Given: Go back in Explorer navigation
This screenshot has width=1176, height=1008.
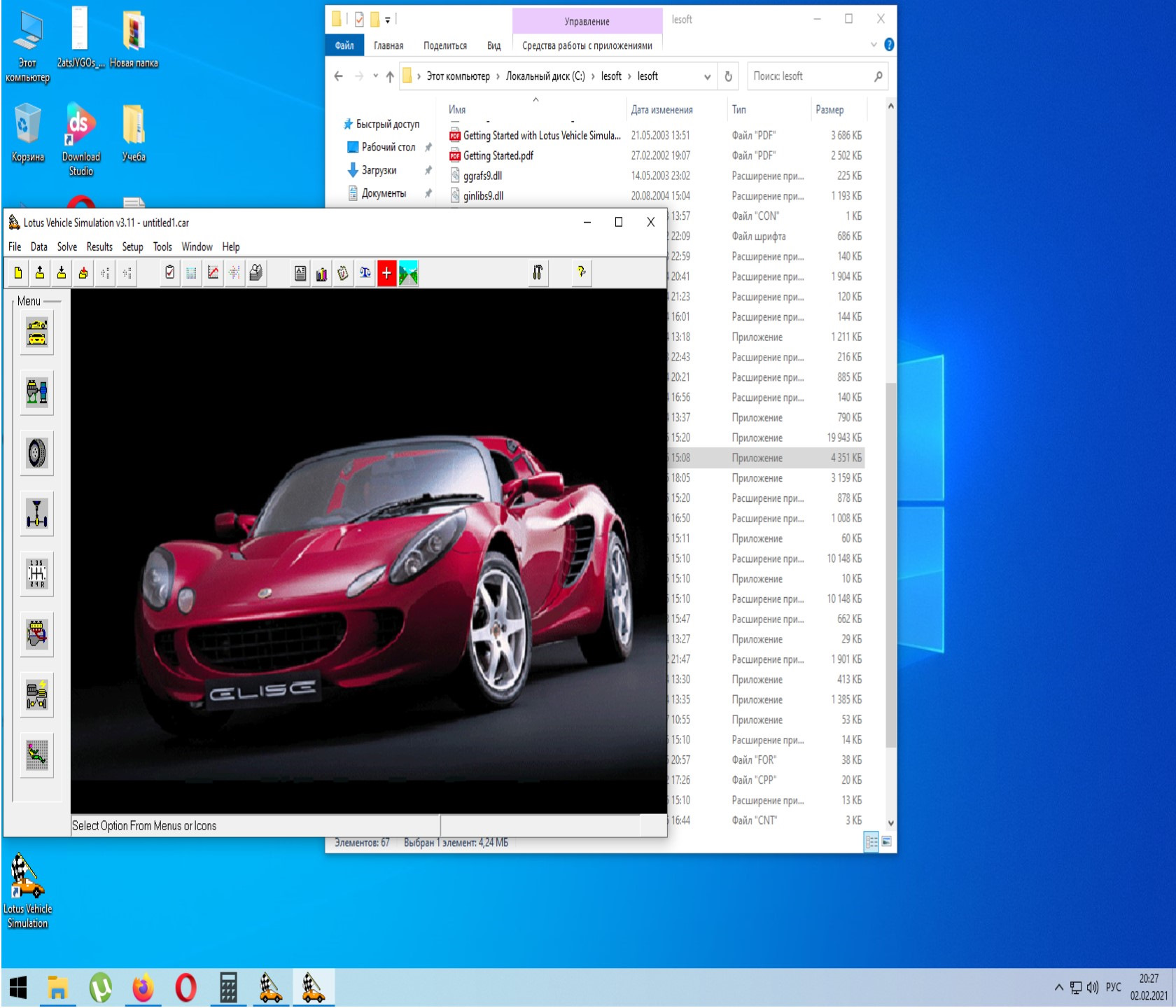Looking at the screenshot, I should coord(339,76).
